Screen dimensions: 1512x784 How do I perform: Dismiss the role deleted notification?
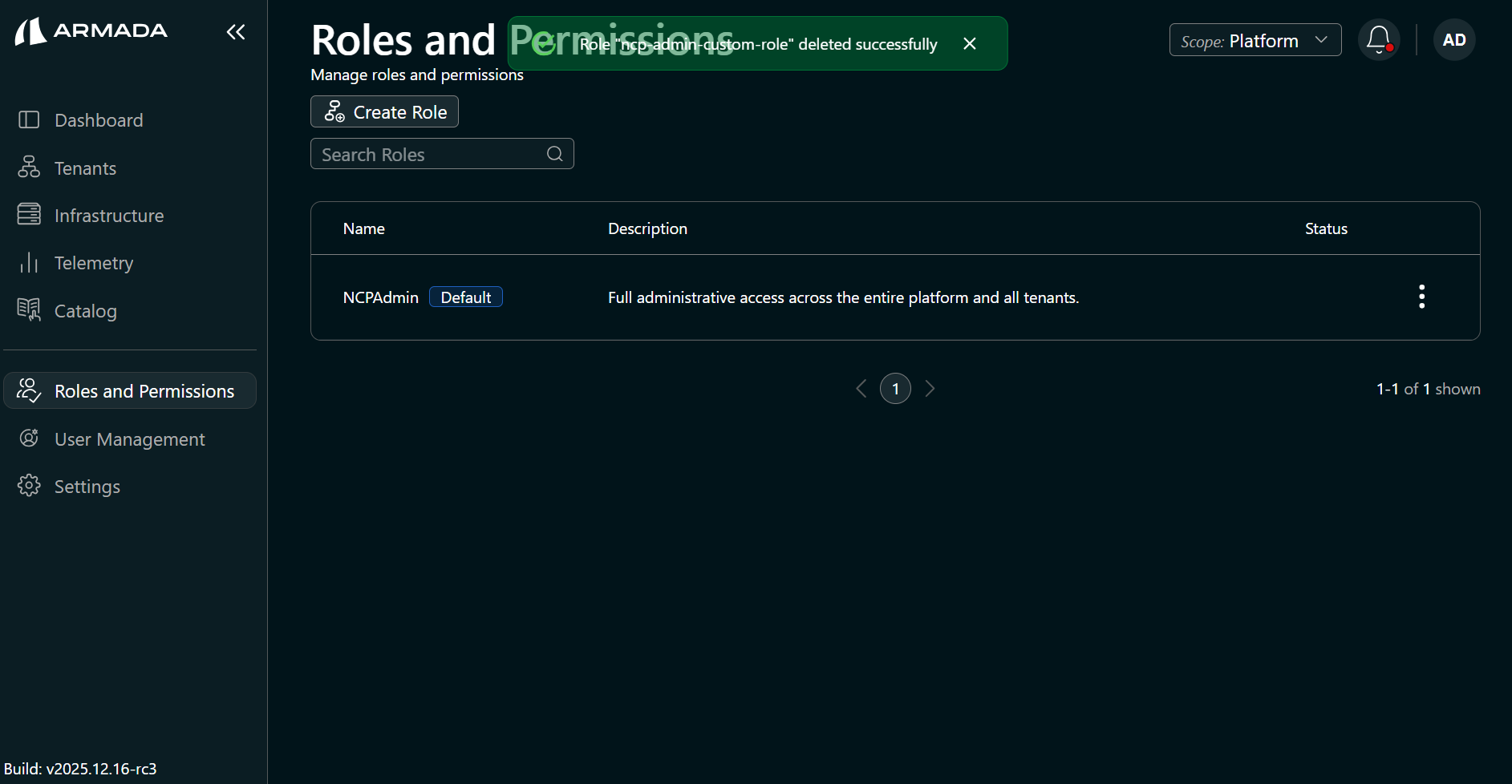969,44
